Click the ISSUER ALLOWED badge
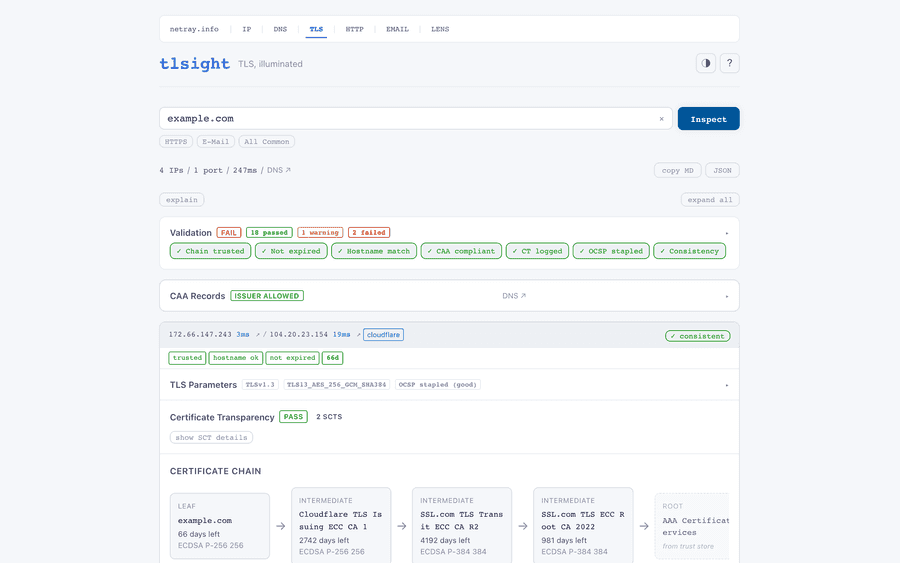This screenshot has width=900, height=563. (267, 296)
